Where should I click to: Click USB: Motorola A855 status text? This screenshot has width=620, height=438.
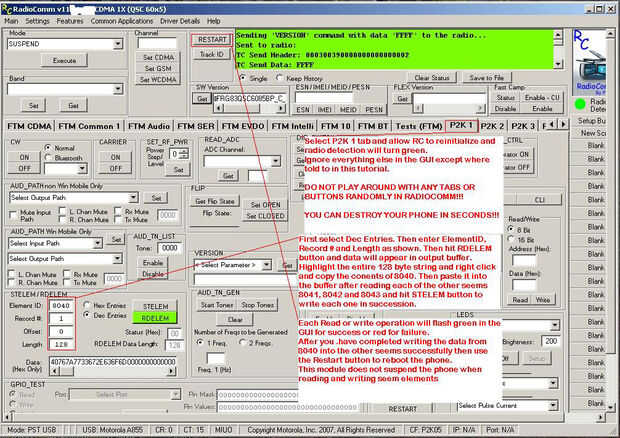coord(113,430)
